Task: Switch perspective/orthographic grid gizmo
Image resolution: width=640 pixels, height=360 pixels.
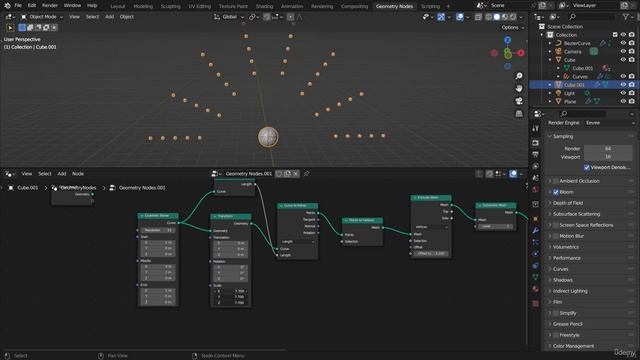Action: pos(519,113)
